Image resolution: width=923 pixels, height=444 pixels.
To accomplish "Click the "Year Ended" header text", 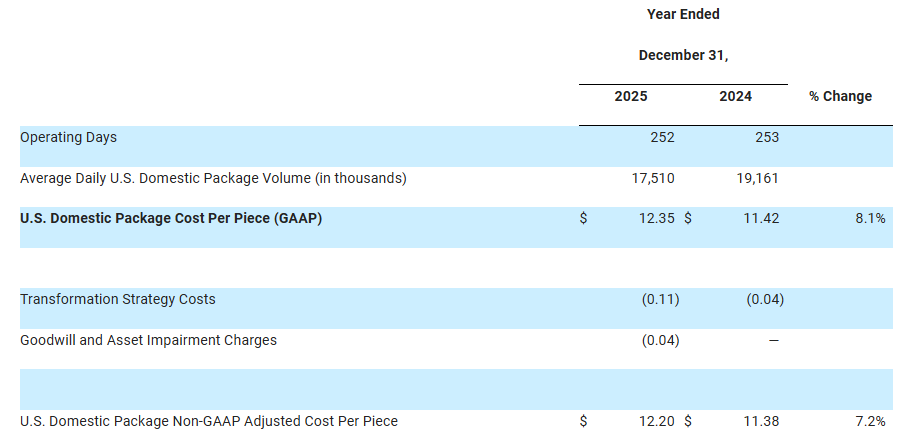I will coord(683,14).
